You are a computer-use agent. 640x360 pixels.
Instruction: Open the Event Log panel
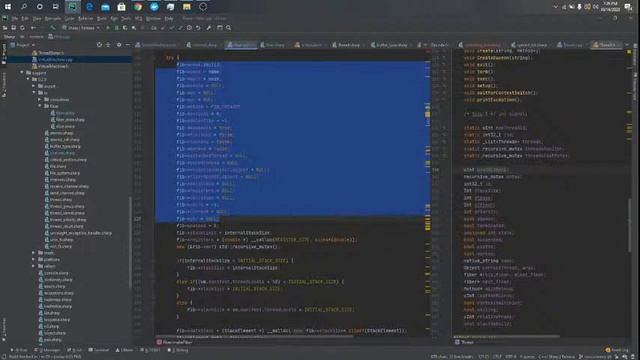coord(617,350)
